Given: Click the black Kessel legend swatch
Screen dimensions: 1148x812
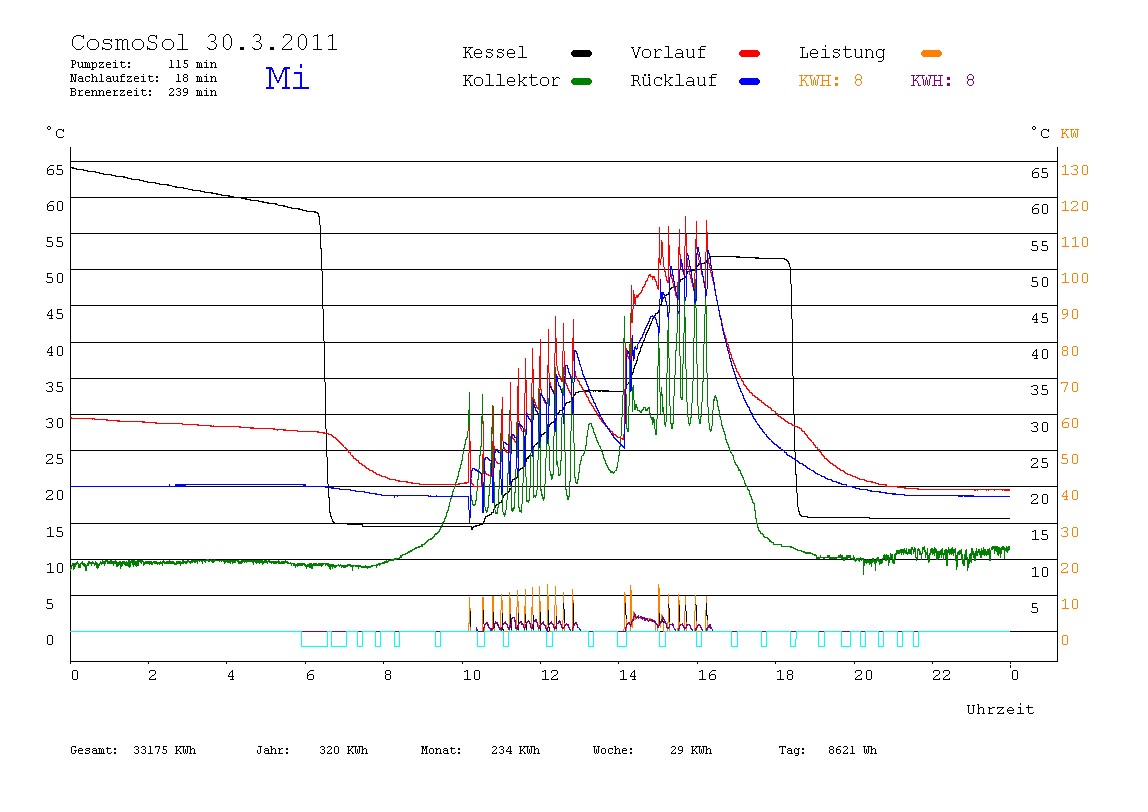Looking at the screenshot, I should click(581, 53).
